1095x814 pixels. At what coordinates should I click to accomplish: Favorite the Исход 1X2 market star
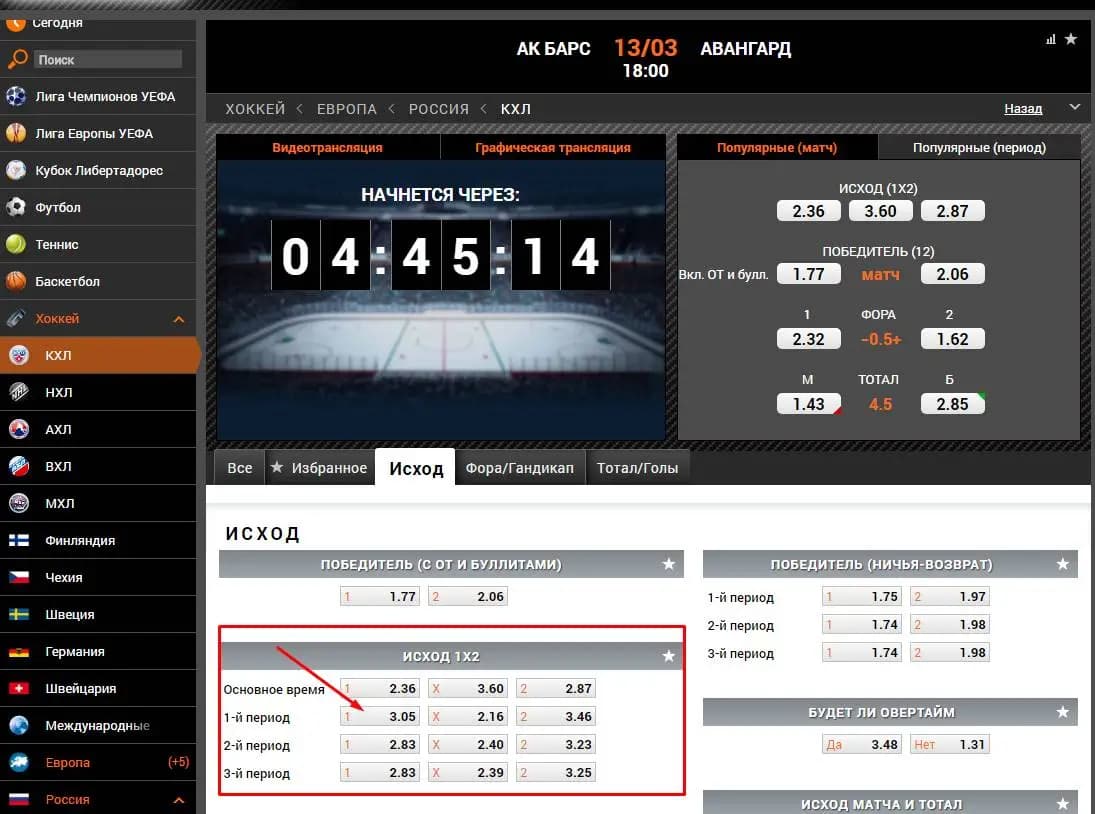coord(668,656)
